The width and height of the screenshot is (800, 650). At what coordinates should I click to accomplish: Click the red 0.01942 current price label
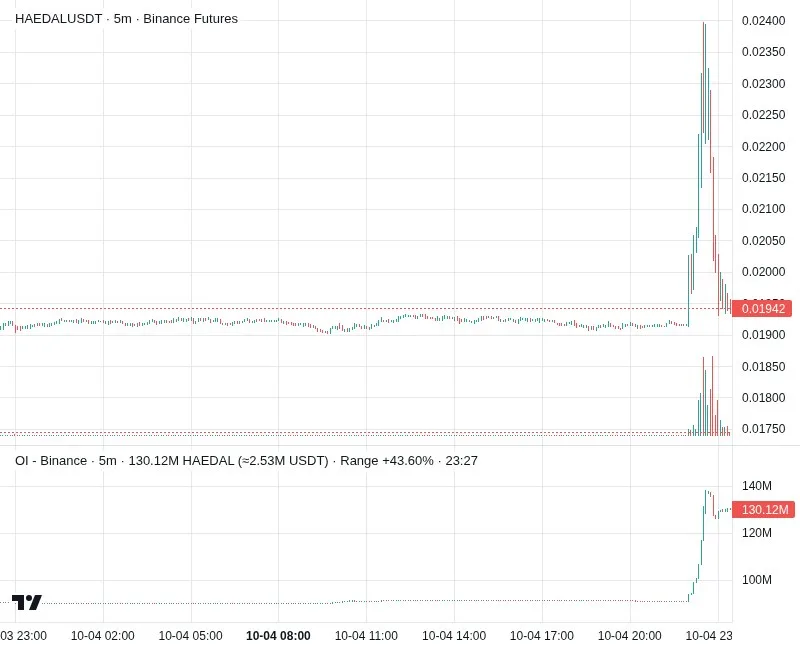[x=762, y=309]
